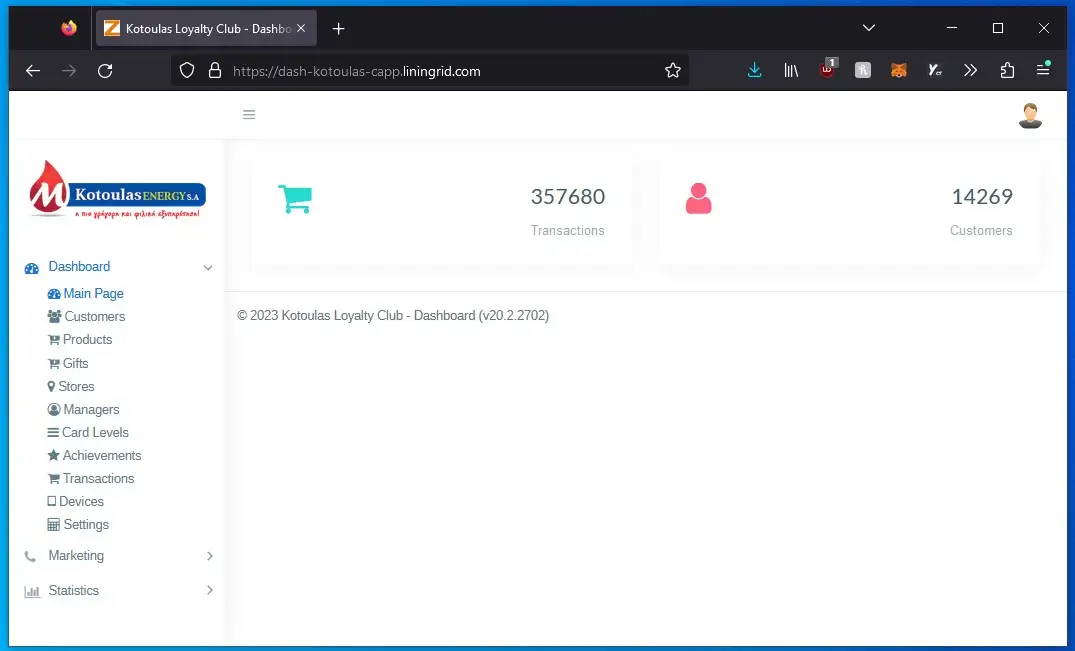Click the uBlock Origin extension icon
Viewport: 1075px width, 651px height.
(827, 70)
